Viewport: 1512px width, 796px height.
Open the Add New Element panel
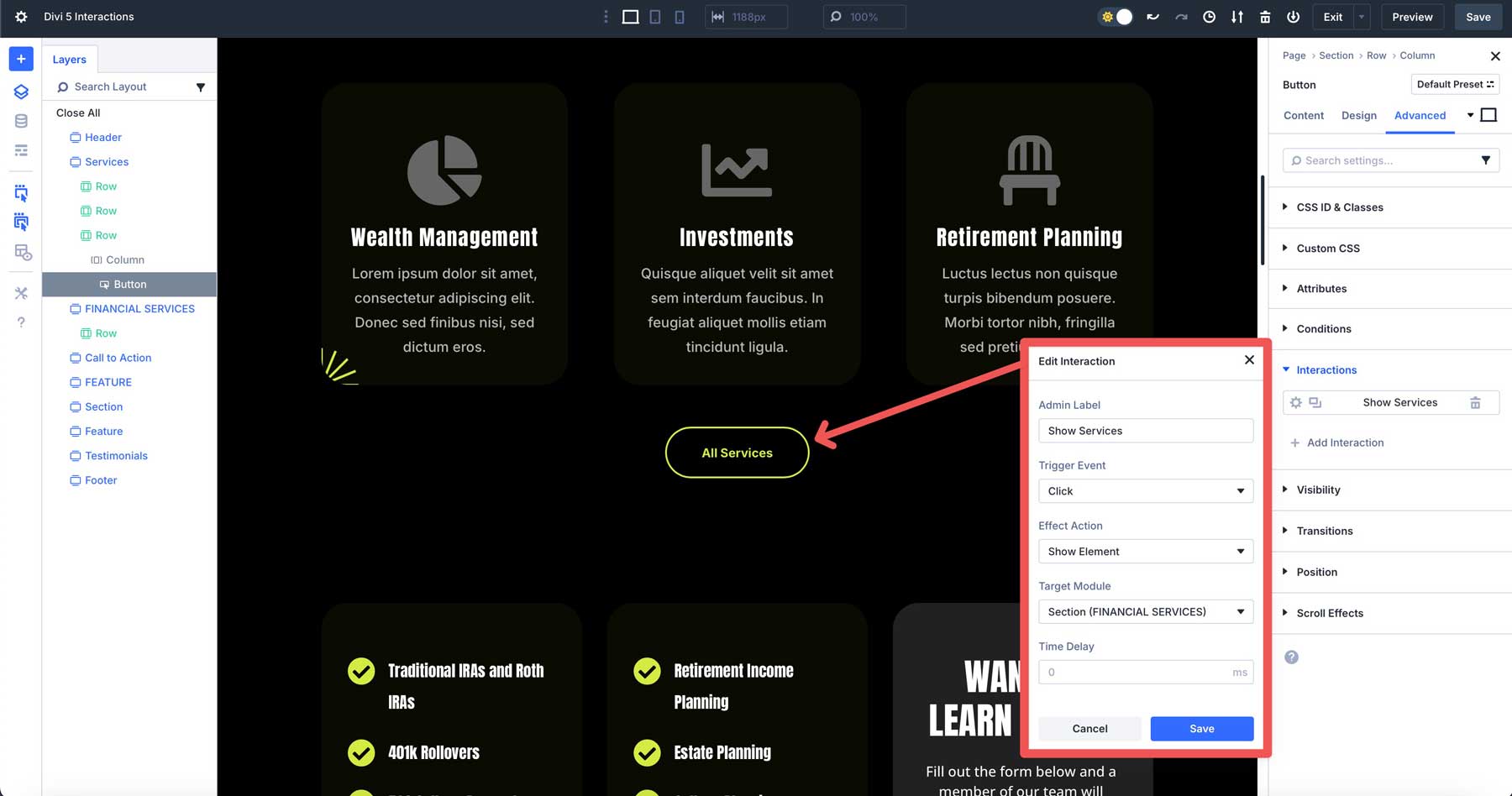click(x=21, y=59)
